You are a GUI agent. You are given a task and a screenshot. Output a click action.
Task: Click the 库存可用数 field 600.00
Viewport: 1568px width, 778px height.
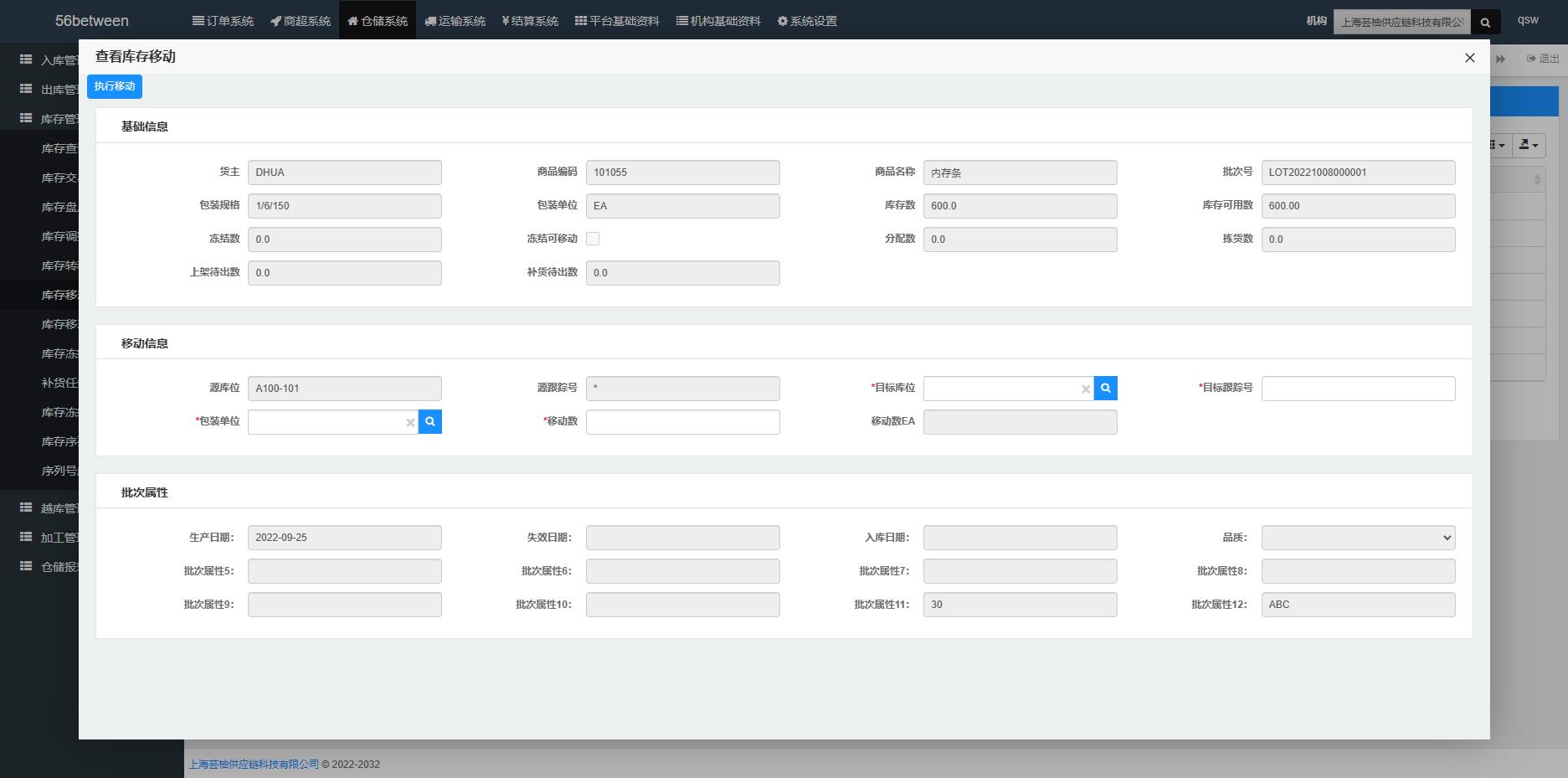1358,206
